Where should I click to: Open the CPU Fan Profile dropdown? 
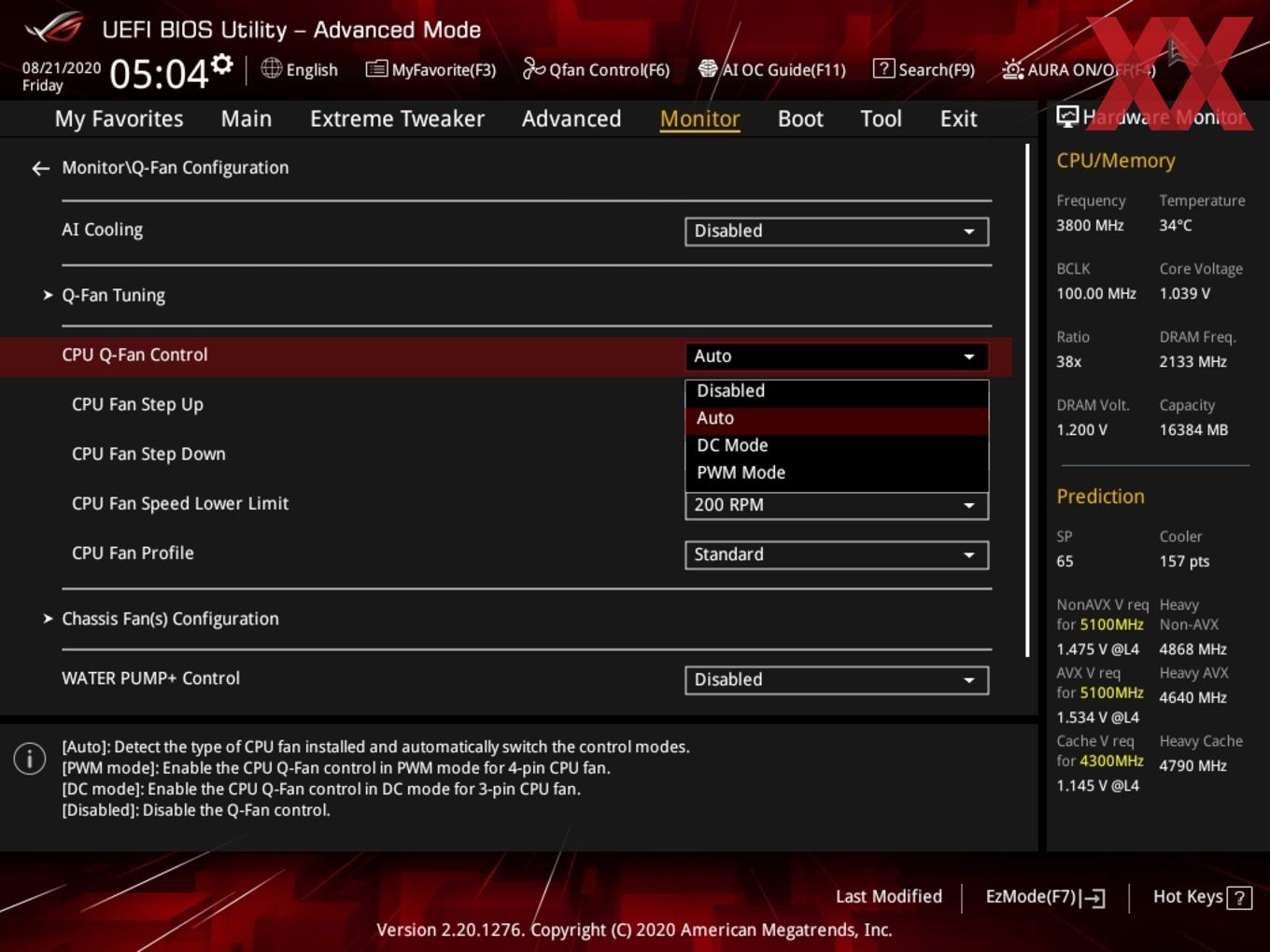837,554
